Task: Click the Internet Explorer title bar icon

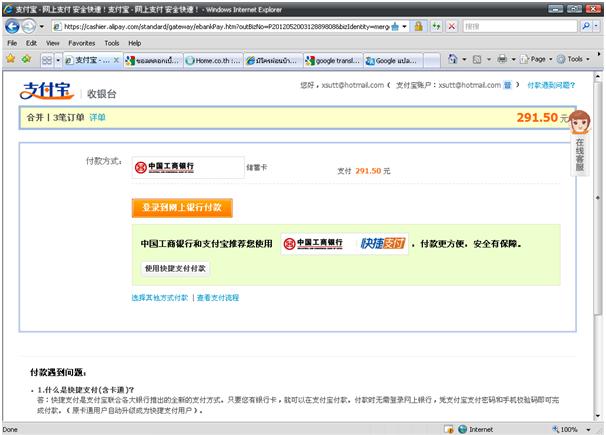Action: [x=8, y=9]
